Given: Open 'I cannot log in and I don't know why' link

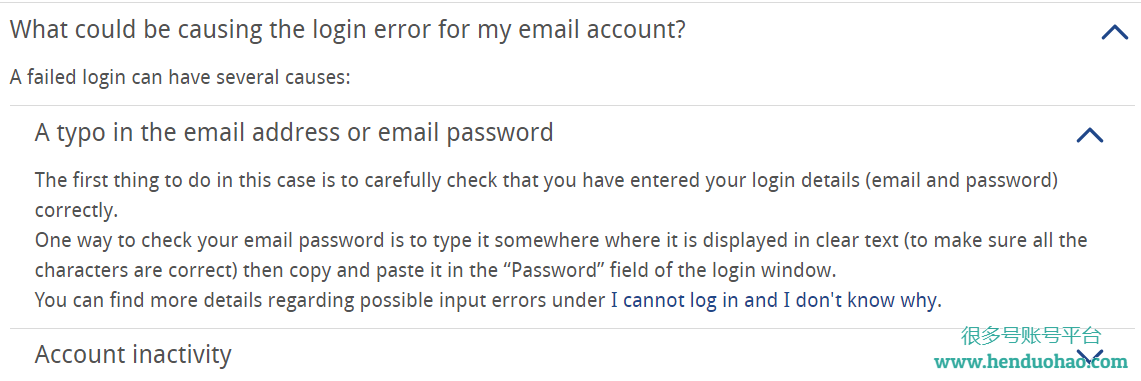Looking at the screenshot, I should click(774, 300).
